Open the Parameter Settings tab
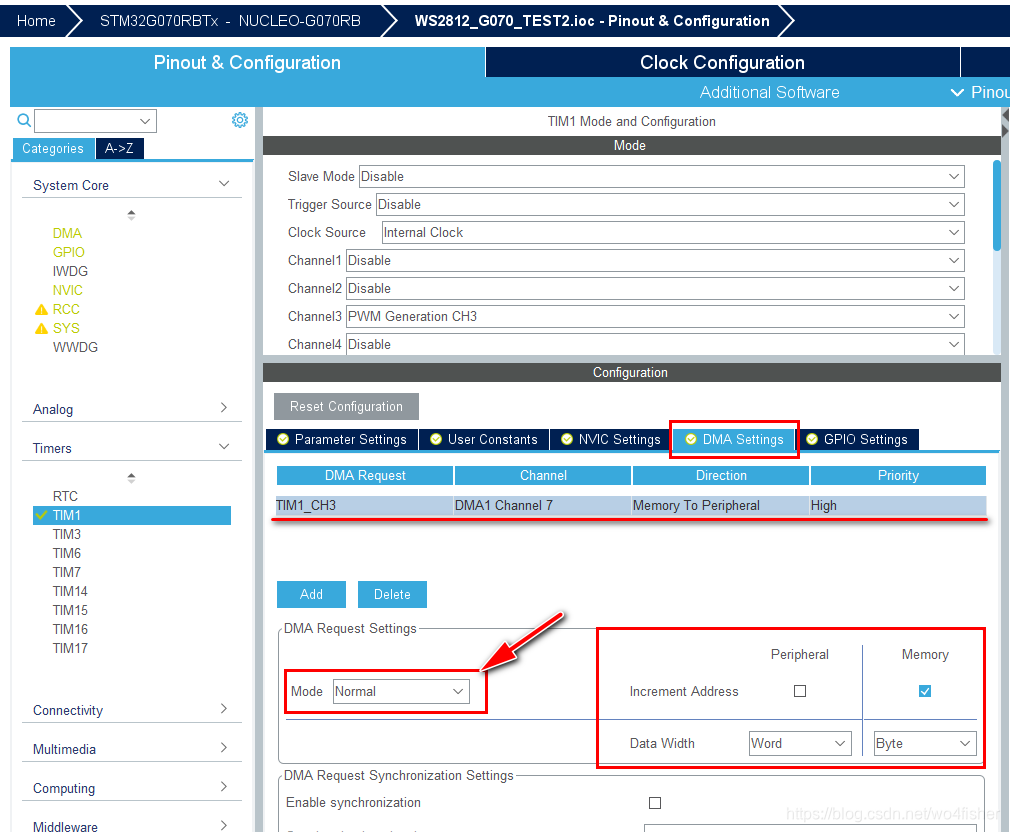1010x832 pixels. (x=342, y=439)
